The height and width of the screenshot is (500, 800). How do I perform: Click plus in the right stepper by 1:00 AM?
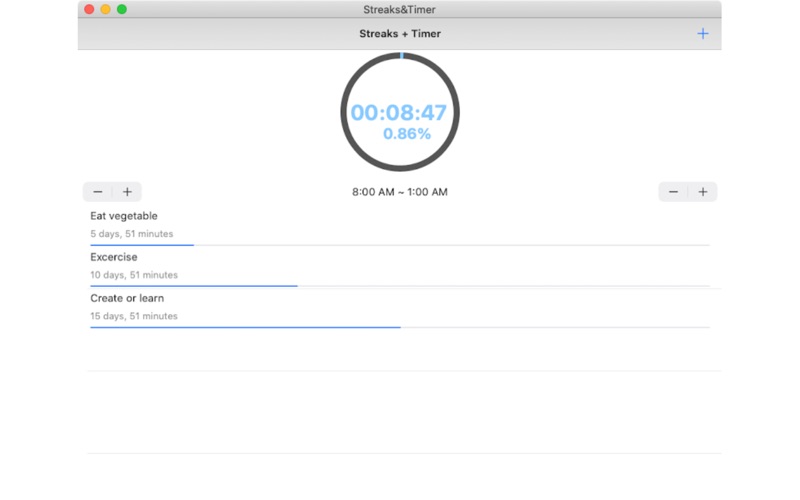tap(703, 192)
